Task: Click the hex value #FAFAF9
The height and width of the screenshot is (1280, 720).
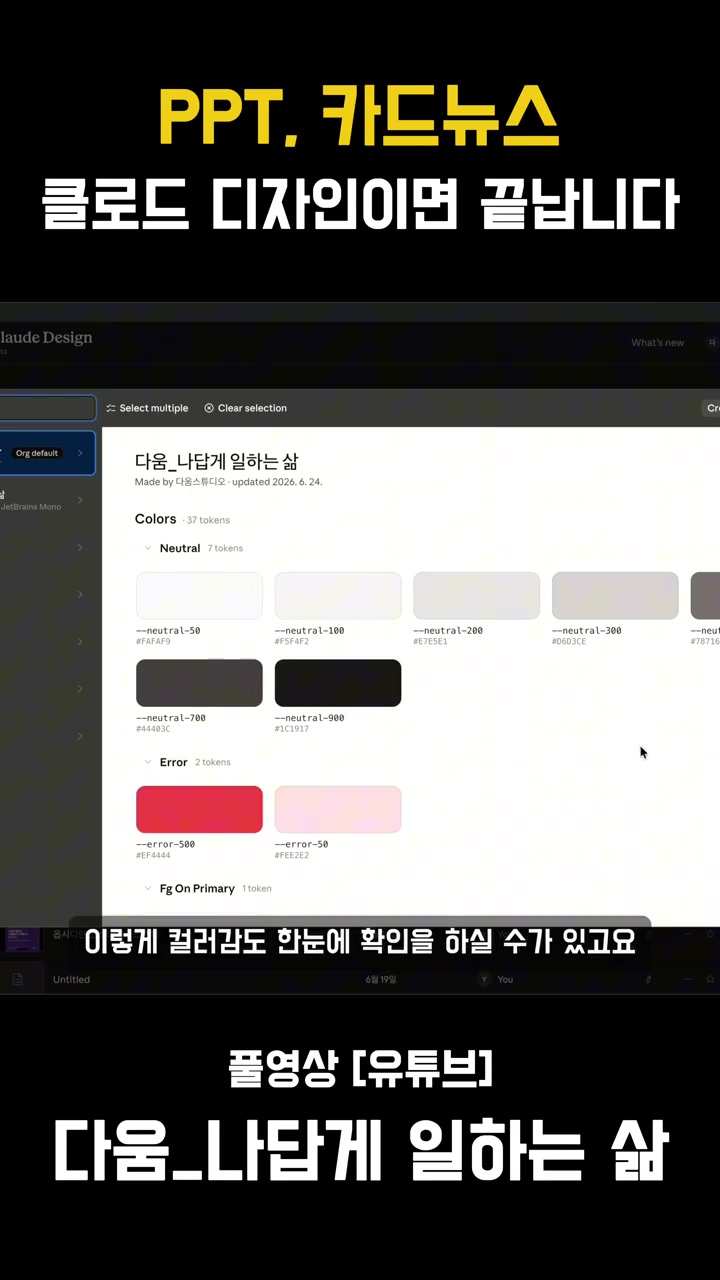Action: click(x=153, y=641)
